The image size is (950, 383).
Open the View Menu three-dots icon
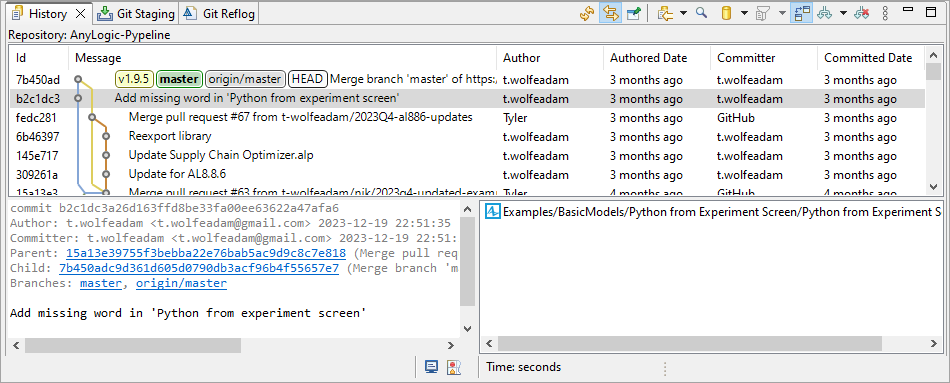click(885, 13)
